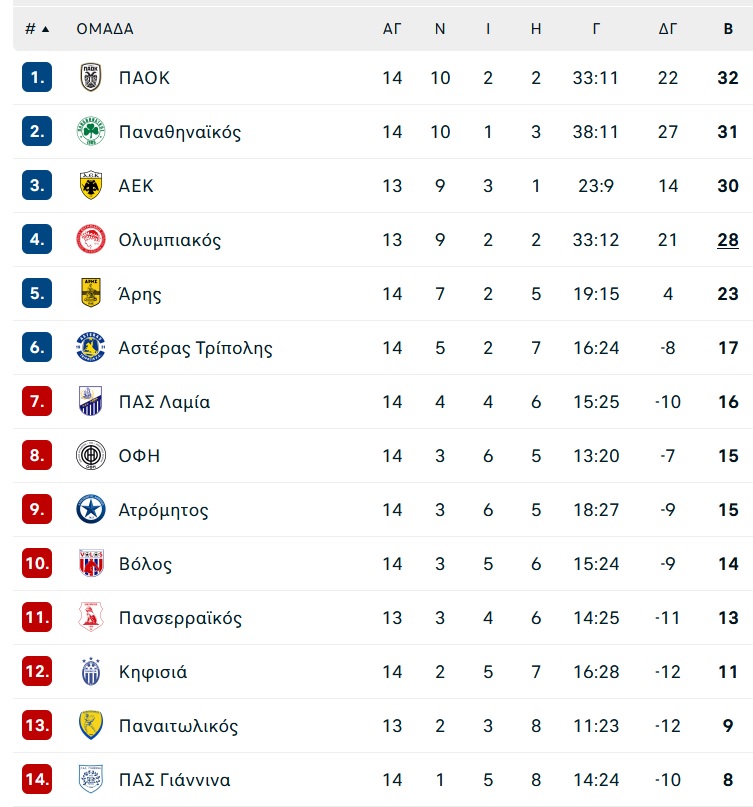This screenshot has height=807, width=753.
Task: Sort table by rank # arrow
Action: [x=38, y=29]
